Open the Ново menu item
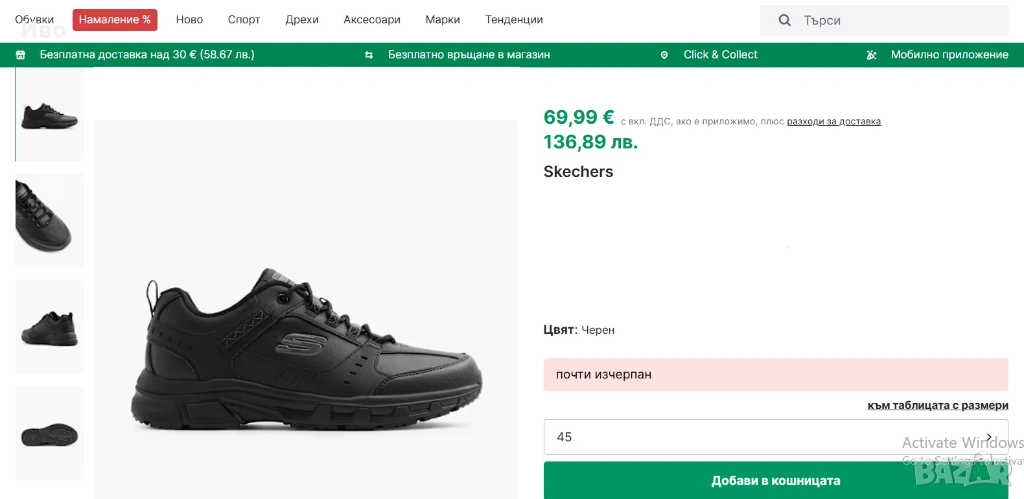The image size is (1024, 499). pos(189,20)
